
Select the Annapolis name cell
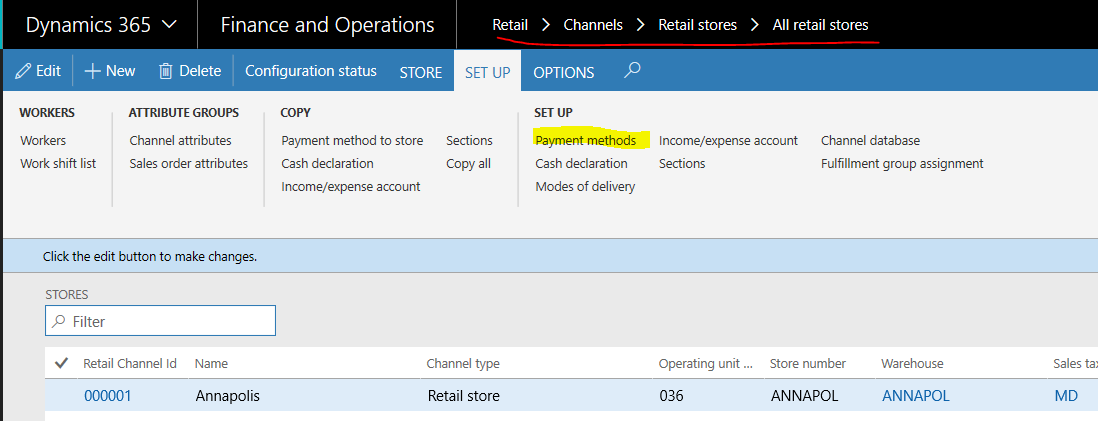click(228, 396)
